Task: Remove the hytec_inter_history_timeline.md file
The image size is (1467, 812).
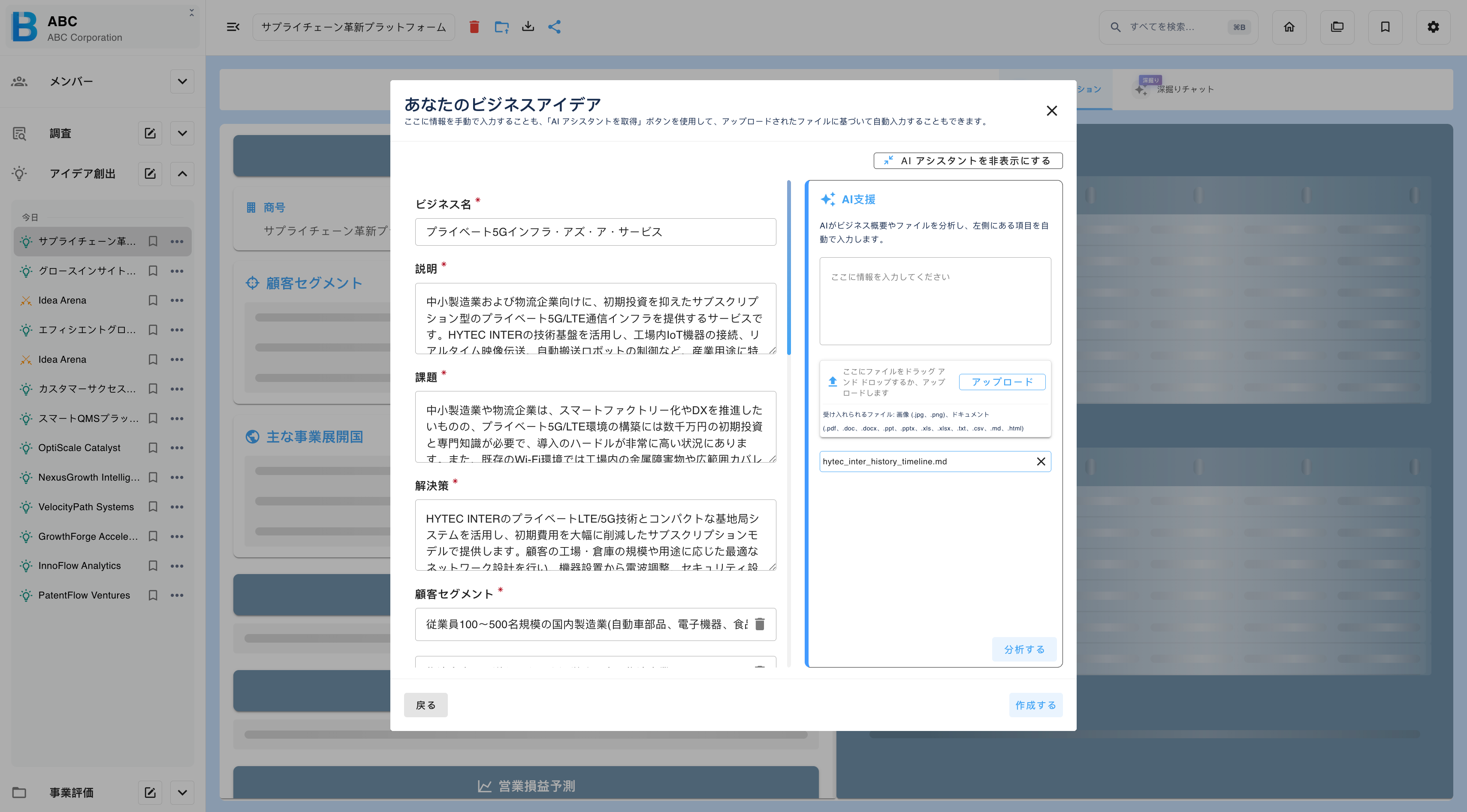Action: coord(1041,461)
